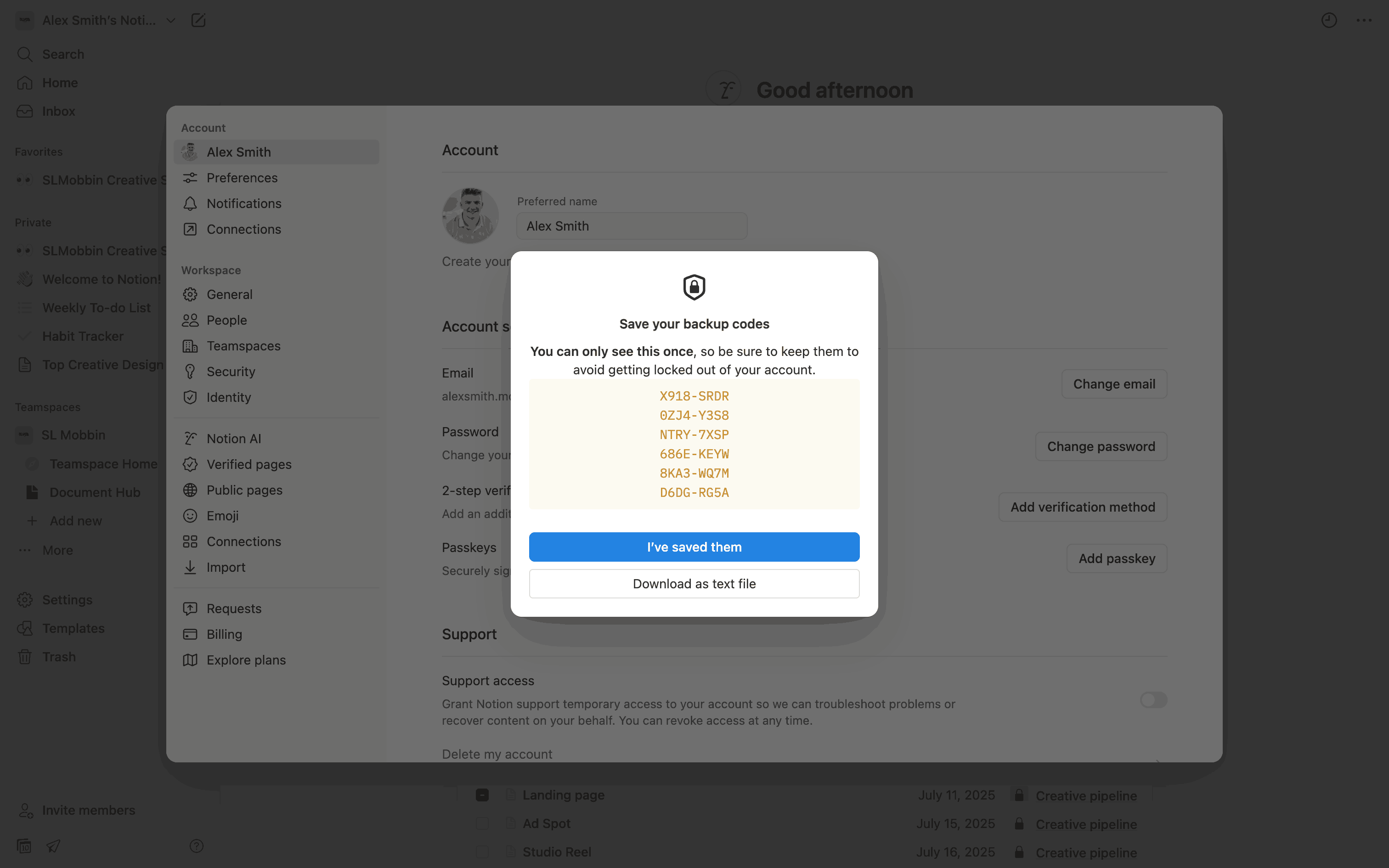This screenshot has width=1389, height=868.
Task: Click Download as text file
Action: [x=694, y=584]
